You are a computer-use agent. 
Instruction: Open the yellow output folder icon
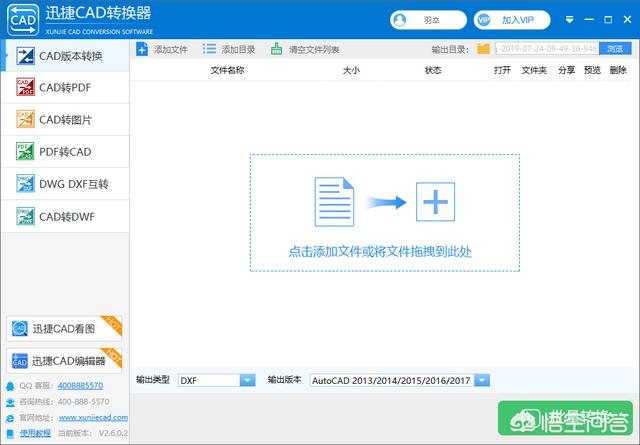point(484,49)
